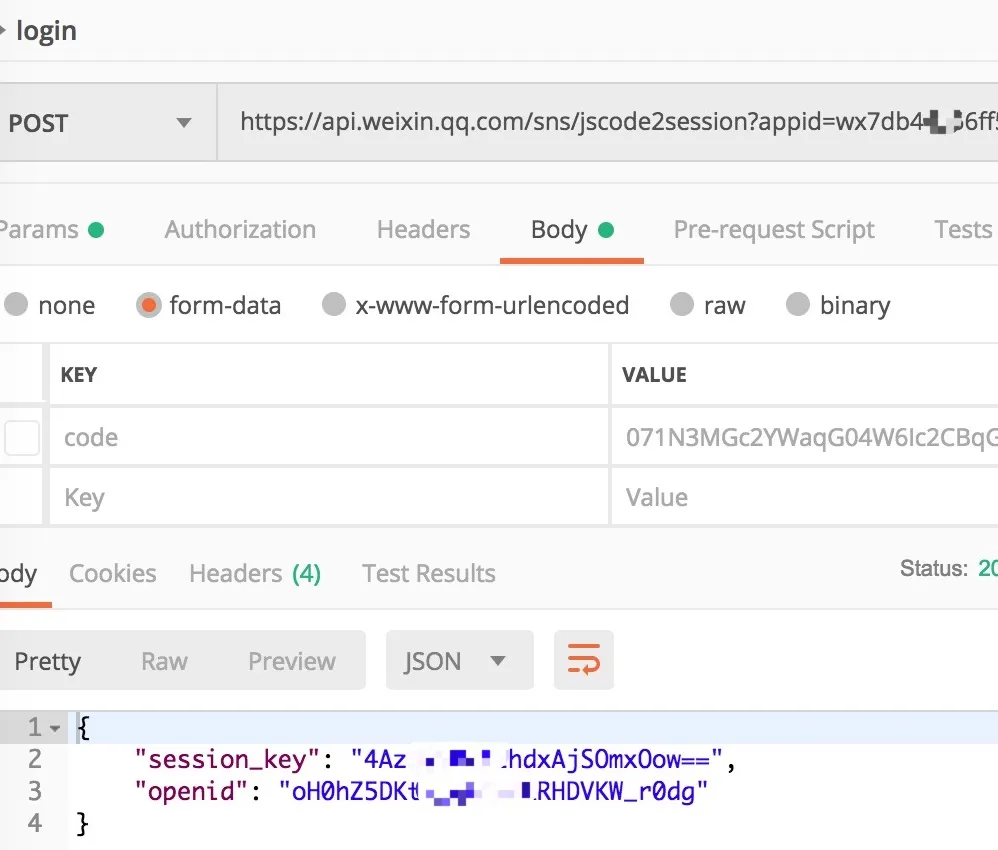The height and width of the screenshot is (850, 998).
Task: Select the form-data radio button
Action: [x=148, y=305]
